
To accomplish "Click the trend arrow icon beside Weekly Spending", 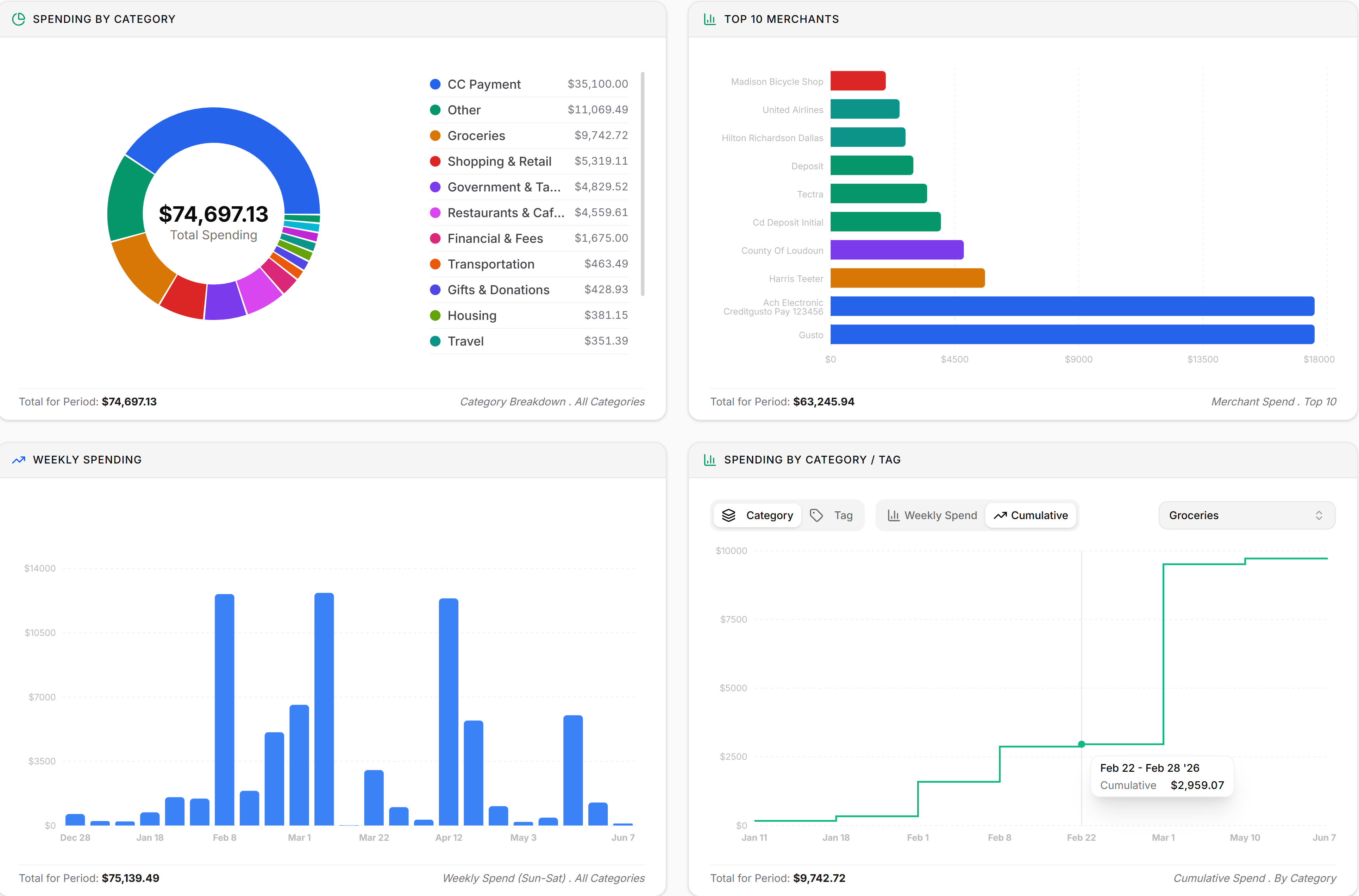I will point(19,459).
